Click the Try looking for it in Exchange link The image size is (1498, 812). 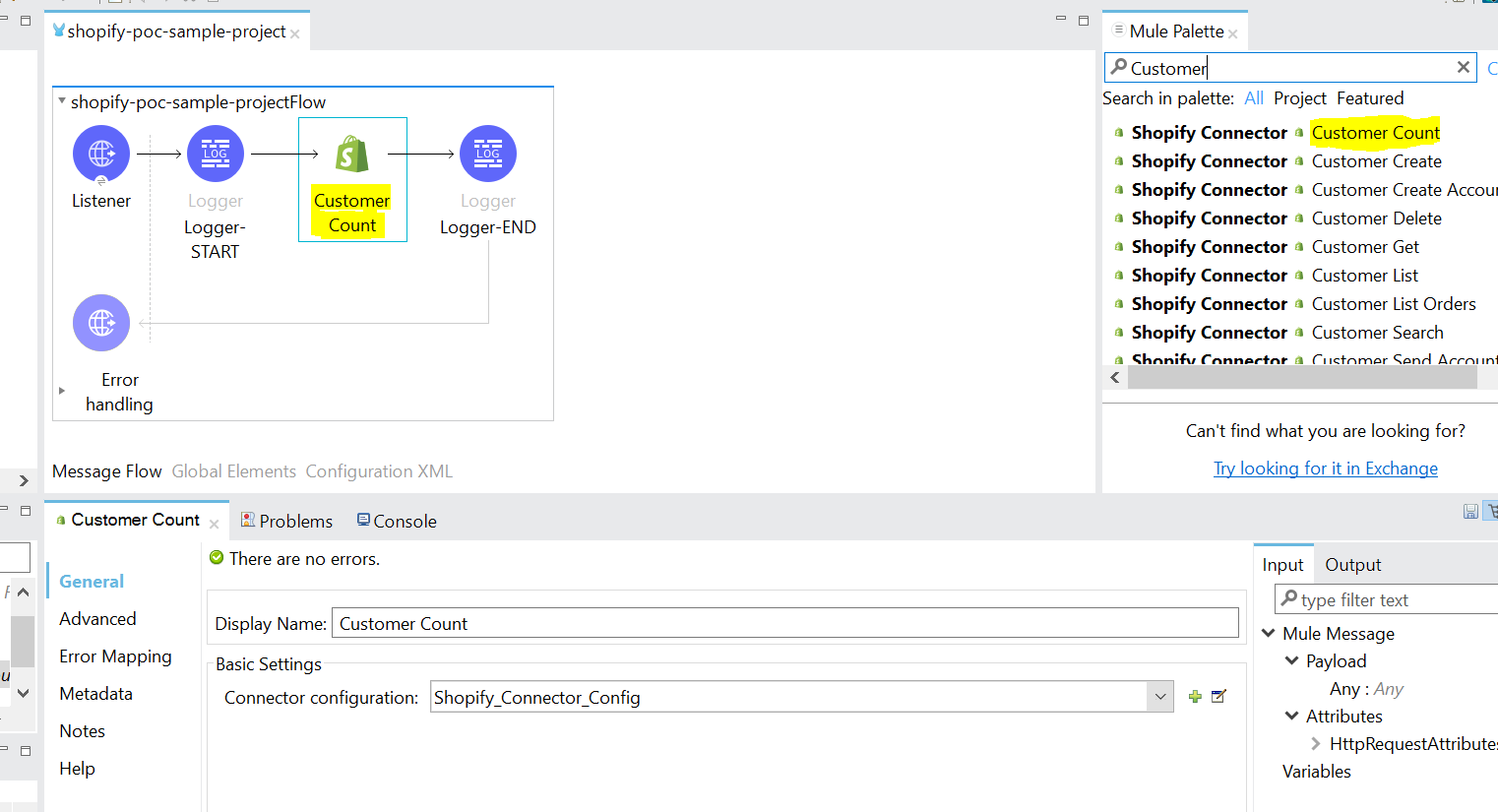[1325, 468]
